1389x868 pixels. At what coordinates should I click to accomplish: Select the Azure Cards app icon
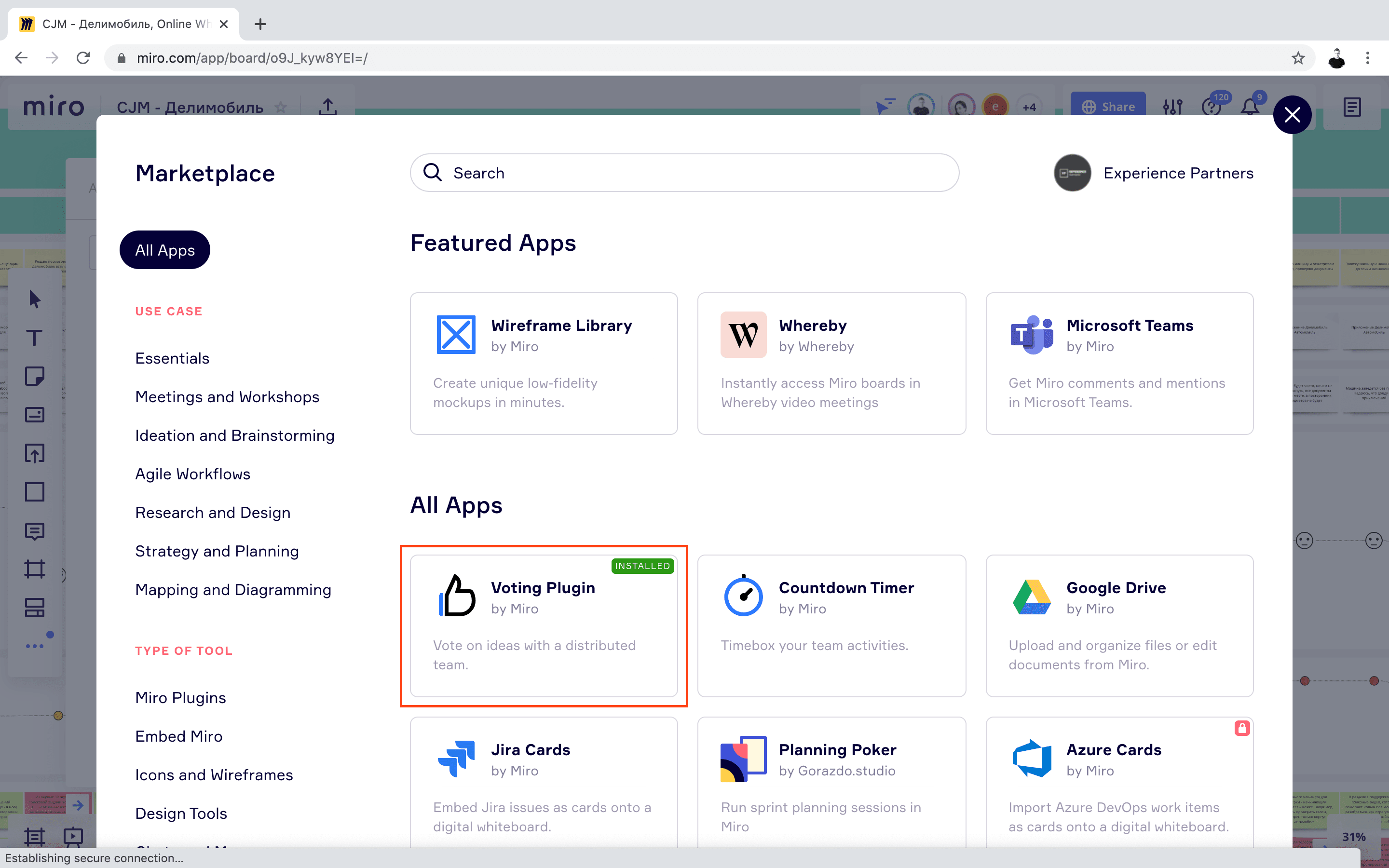pos(1032,759)
